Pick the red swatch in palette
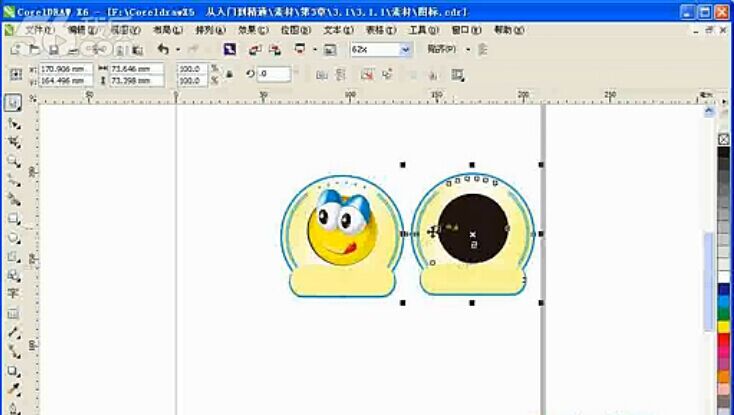734x415 pixels. pyautogui.click(x=724, y=339)
